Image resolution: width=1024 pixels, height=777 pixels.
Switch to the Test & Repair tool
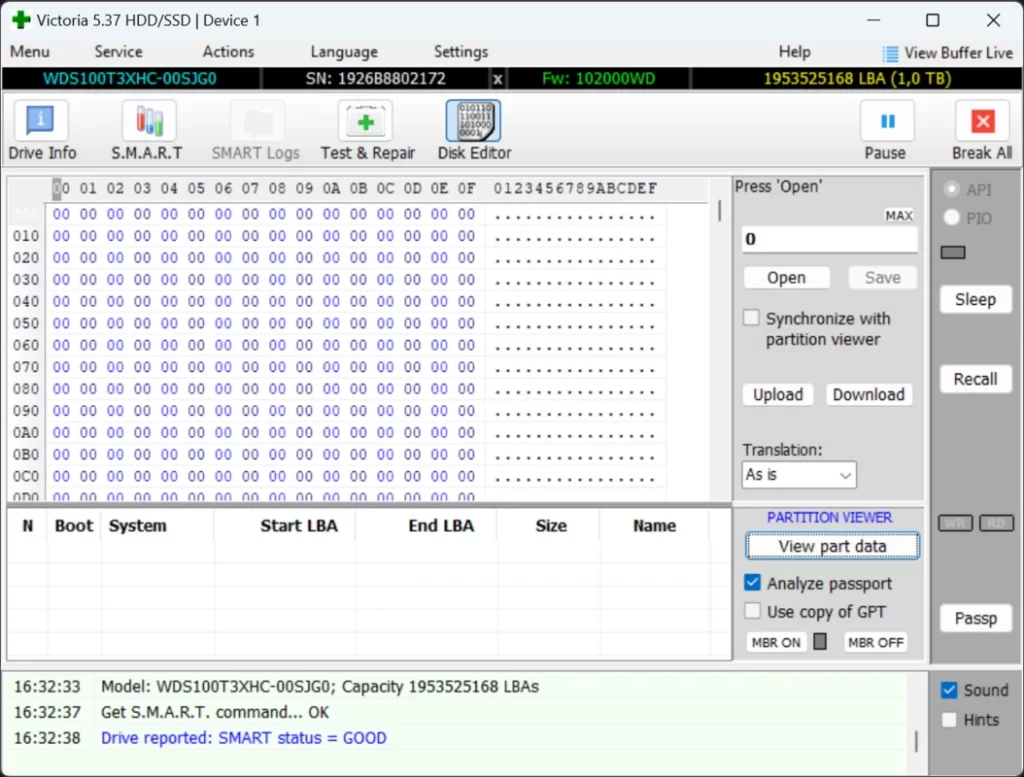coord(367,131)
